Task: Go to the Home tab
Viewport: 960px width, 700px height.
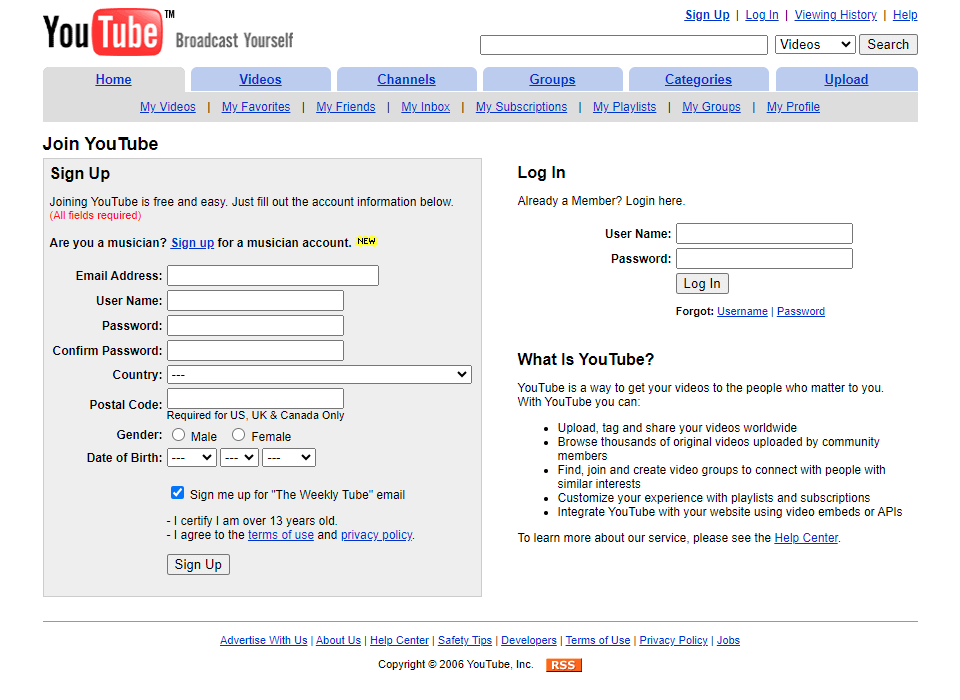Action: point(113,80)
